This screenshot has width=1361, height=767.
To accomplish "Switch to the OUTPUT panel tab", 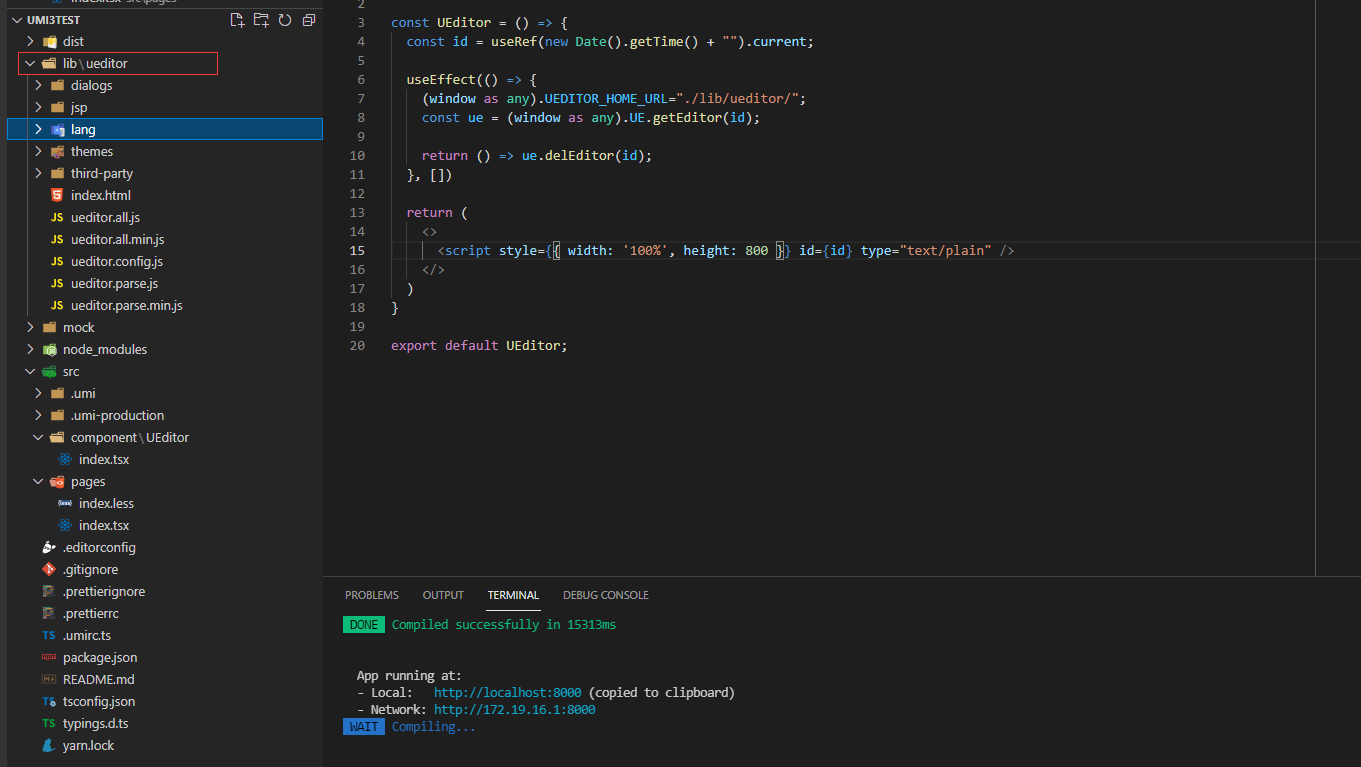I will 443,595.
